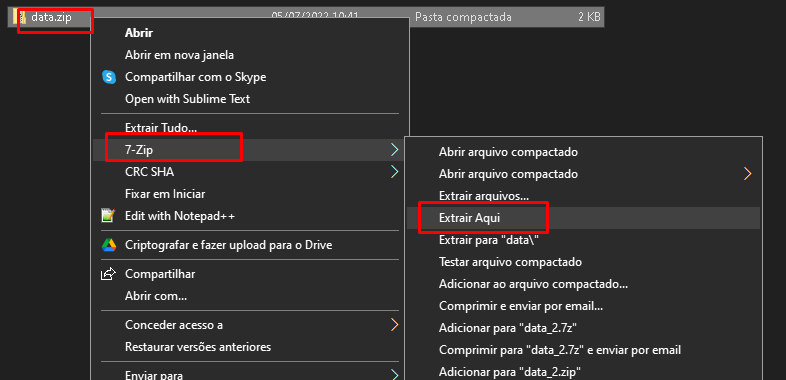Click the share icon beside Compartilhar

(x=109, y=274)
